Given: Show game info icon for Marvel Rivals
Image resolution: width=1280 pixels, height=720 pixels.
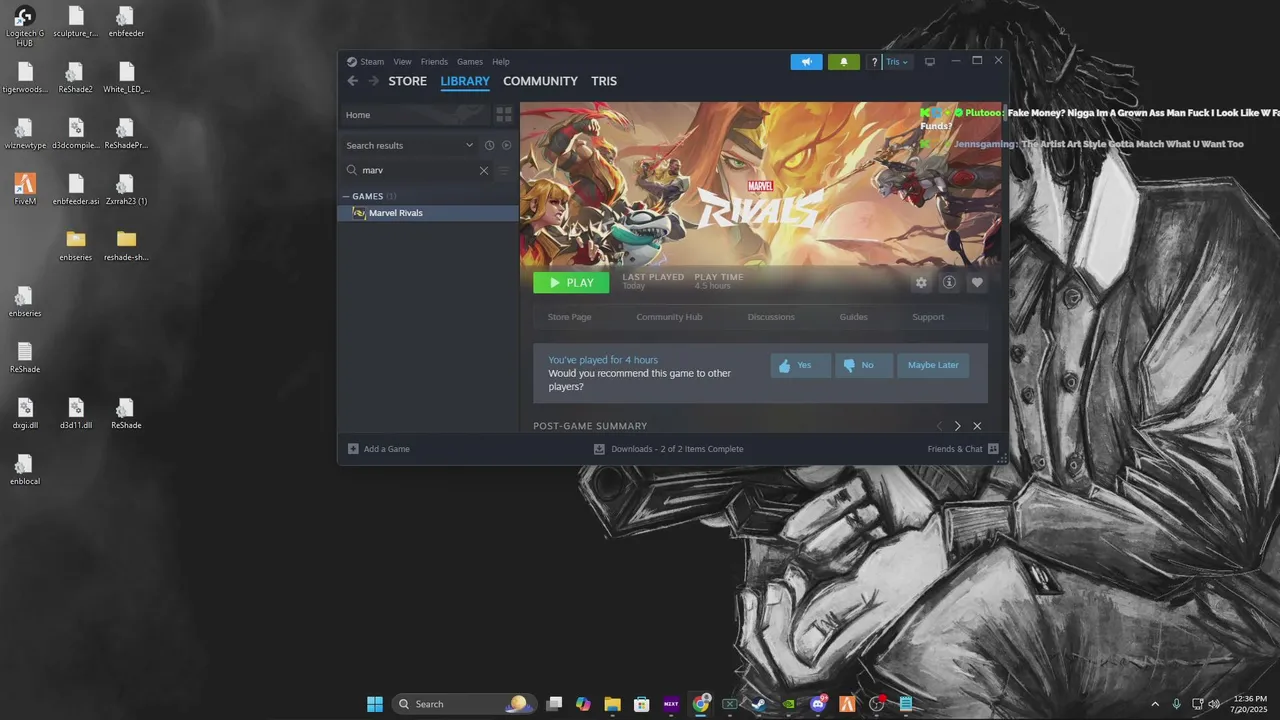Looking at the screenshot, I should click(x=949, y=283).
